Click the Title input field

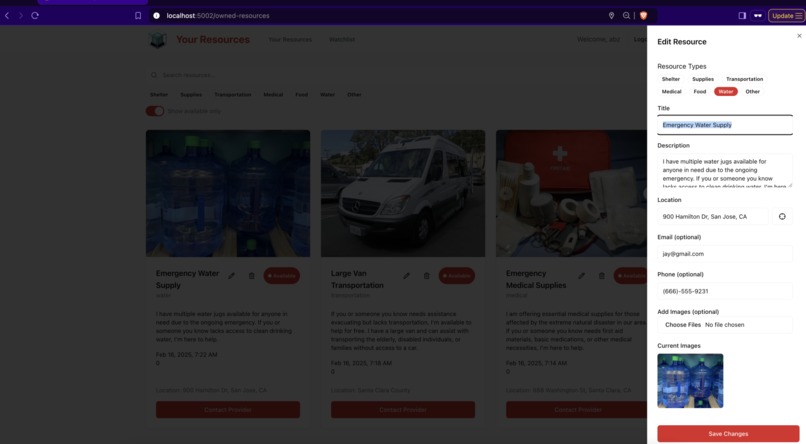point(725,125)
